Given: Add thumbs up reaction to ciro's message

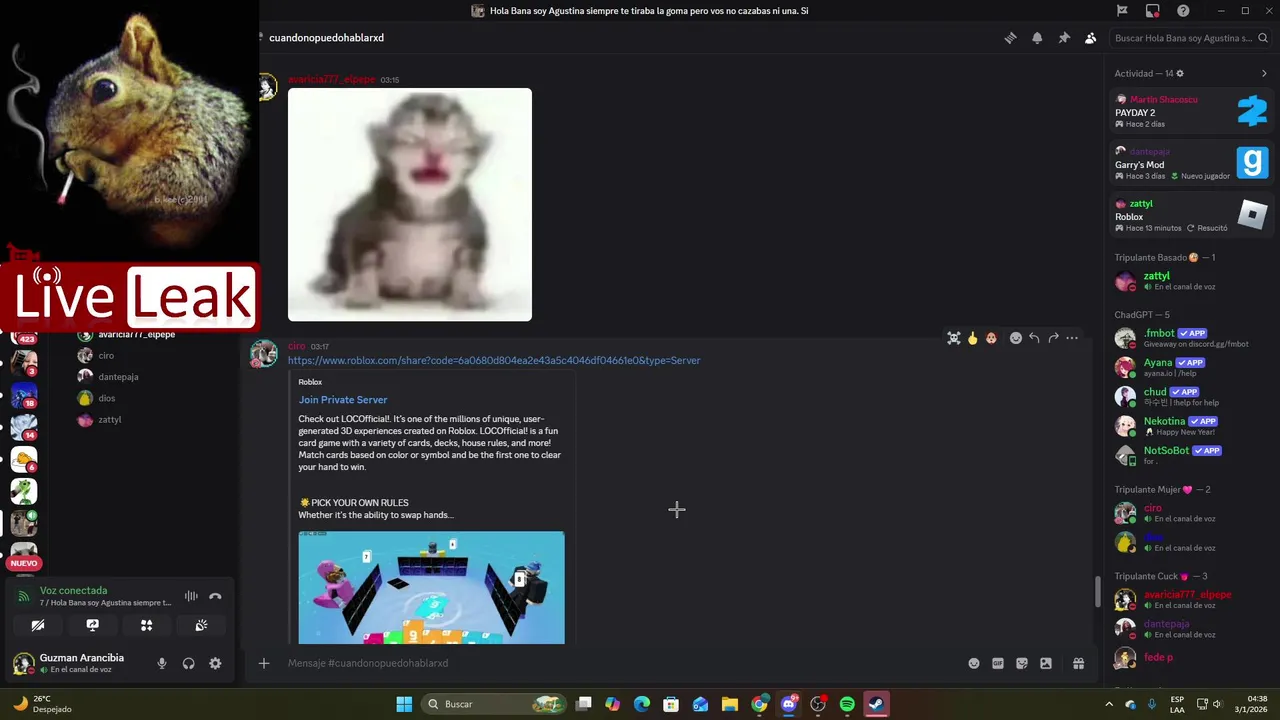Looking at the screenshot, I should coord(972,338).
